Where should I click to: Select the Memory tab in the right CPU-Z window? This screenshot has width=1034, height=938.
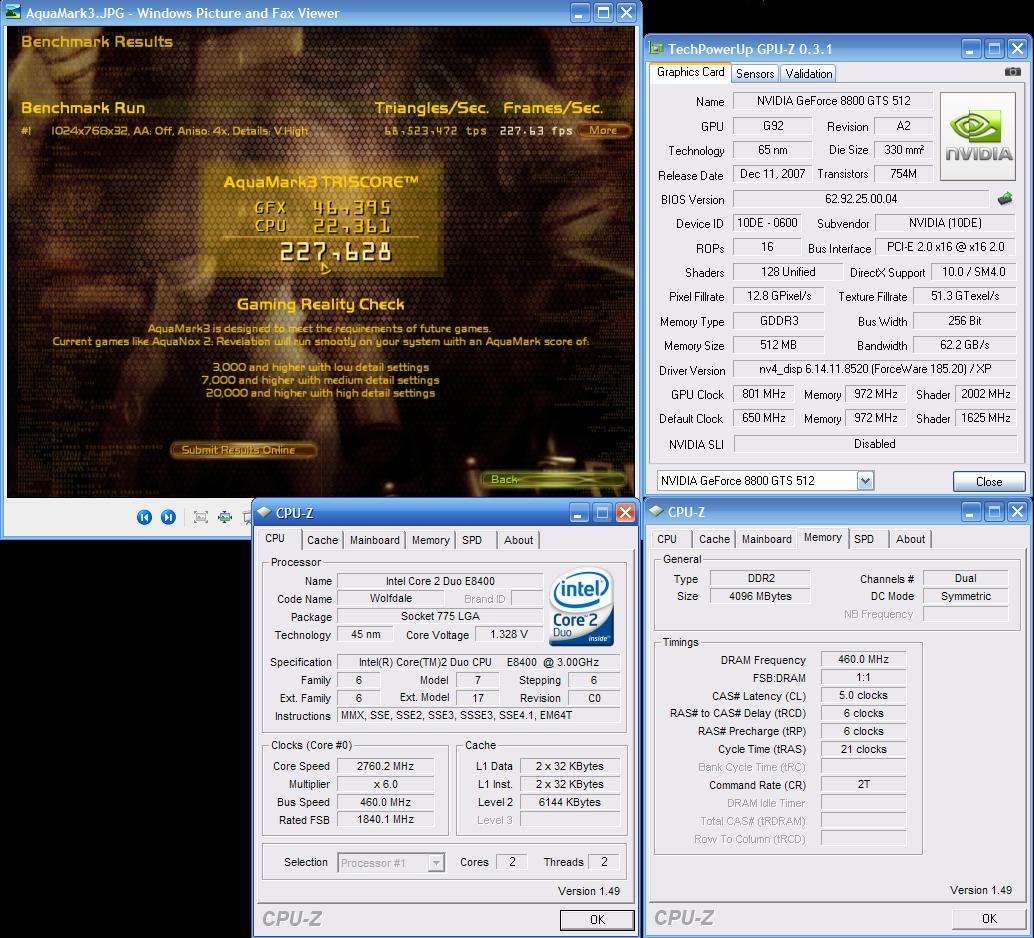822,538
